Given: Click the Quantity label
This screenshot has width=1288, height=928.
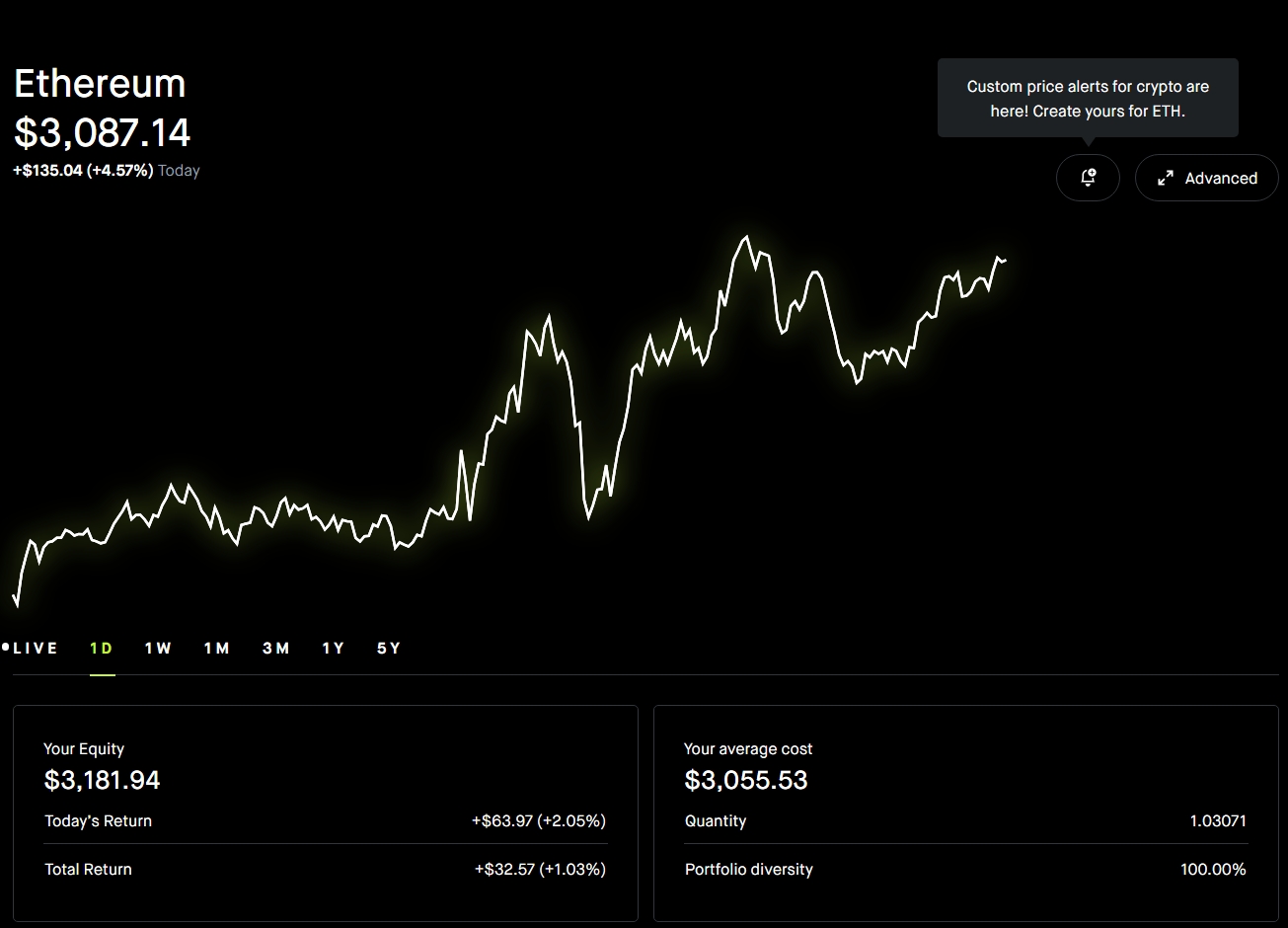Looking at the screenshot, I should pyautogui.click(x=716, y=820).
